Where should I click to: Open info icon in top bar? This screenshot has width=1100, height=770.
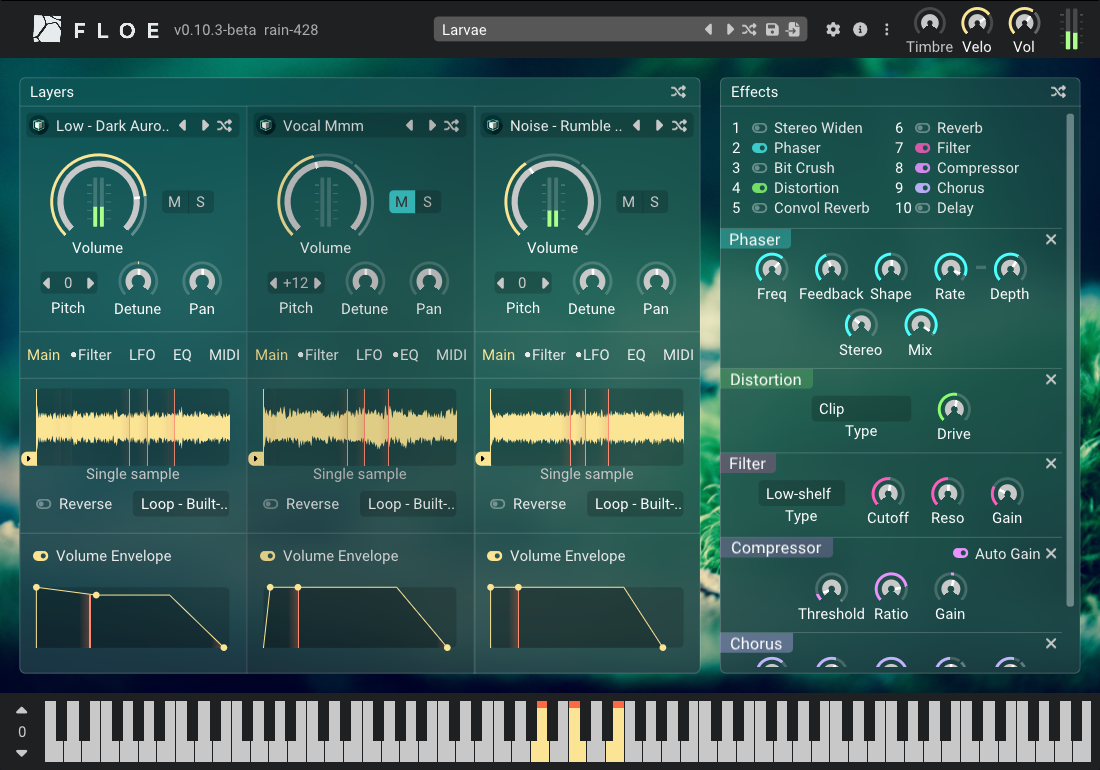click(860, 29)
